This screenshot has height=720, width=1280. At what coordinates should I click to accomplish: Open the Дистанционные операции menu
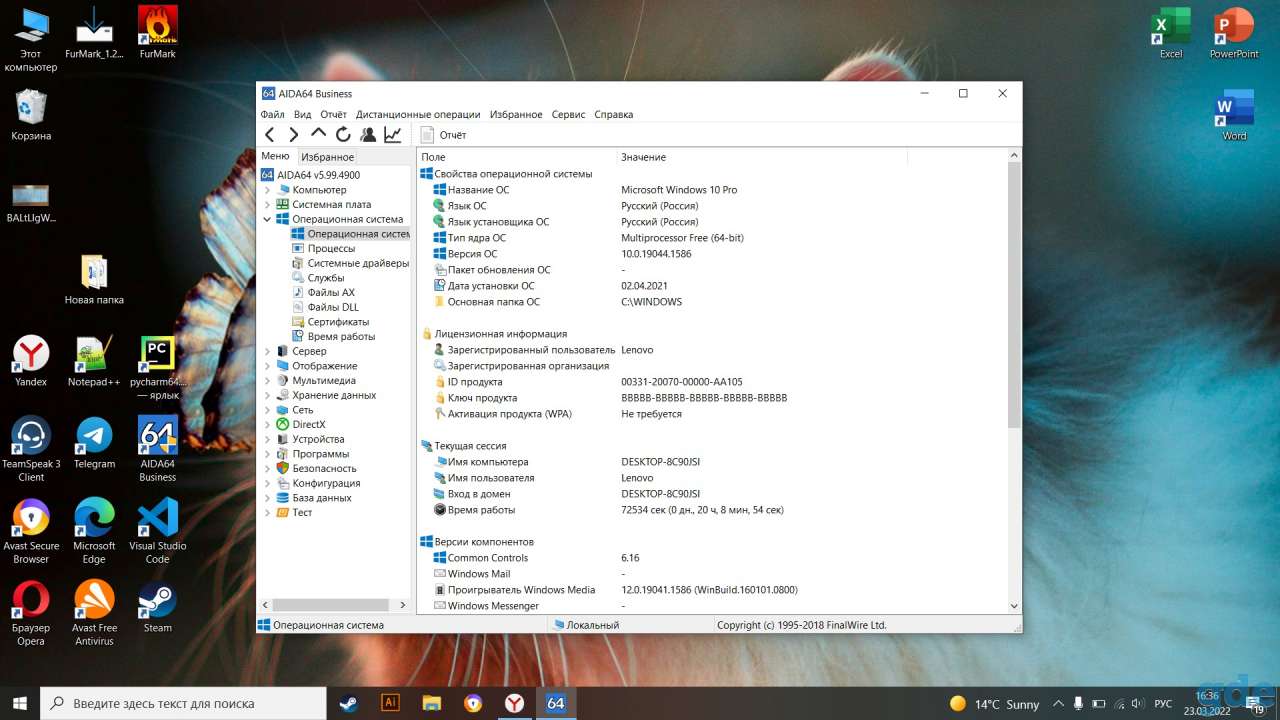418,114
